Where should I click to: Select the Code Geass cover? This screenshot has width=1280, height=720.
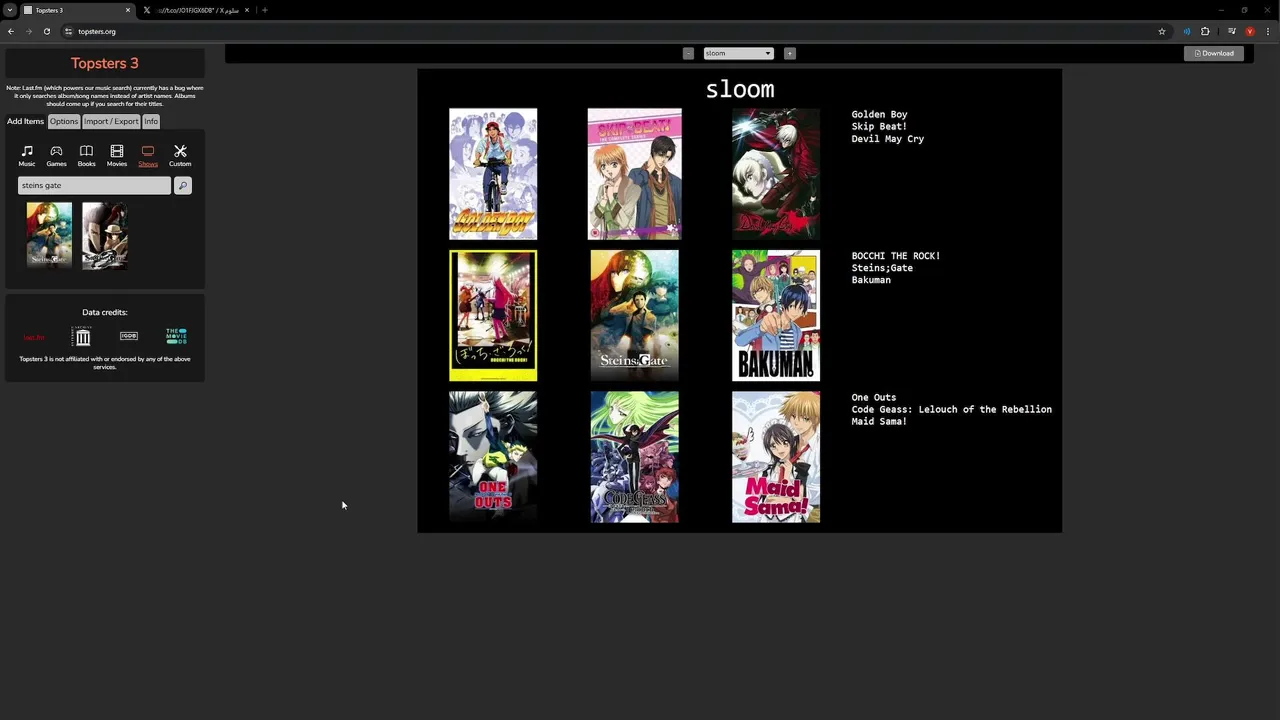click(x=634, y=457)
